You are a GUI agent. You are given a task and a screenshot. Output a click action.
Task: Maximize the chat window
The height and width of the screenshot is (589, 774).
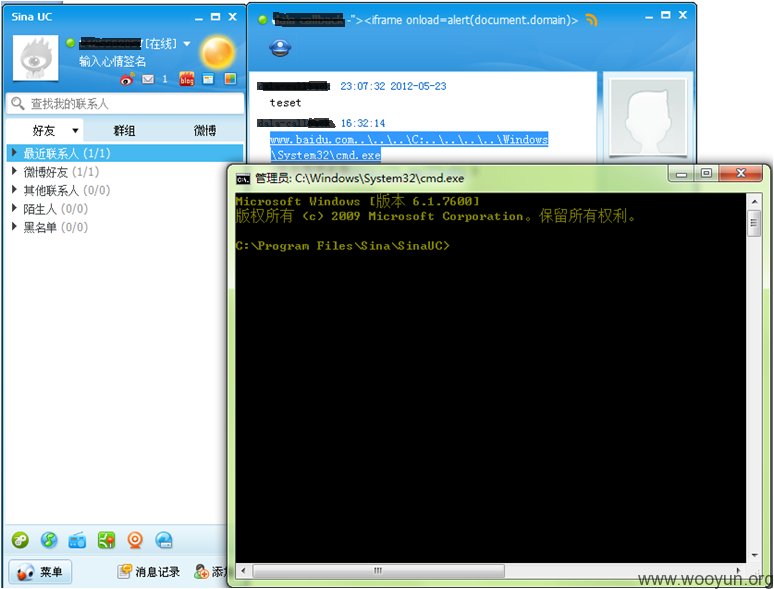(665, 15)
